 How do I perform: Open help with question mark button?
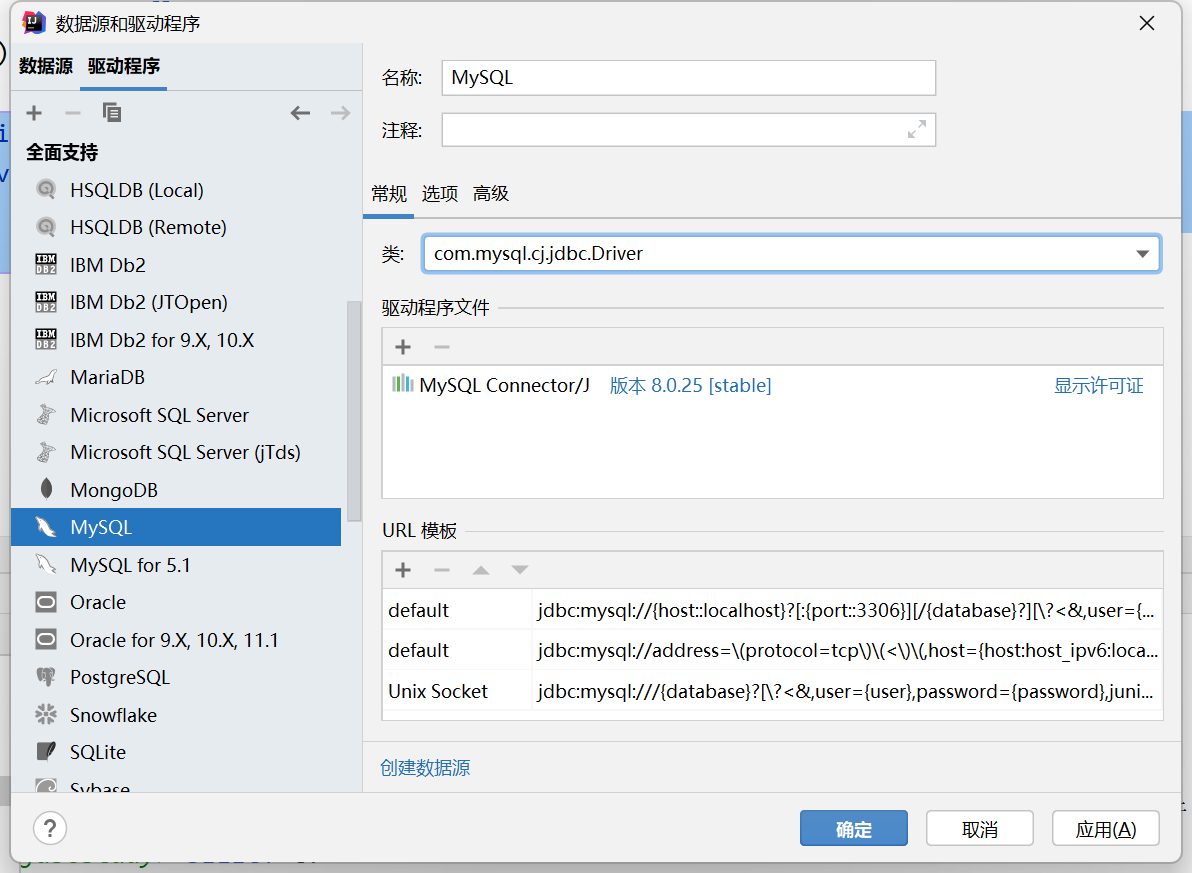pos(50,828)
